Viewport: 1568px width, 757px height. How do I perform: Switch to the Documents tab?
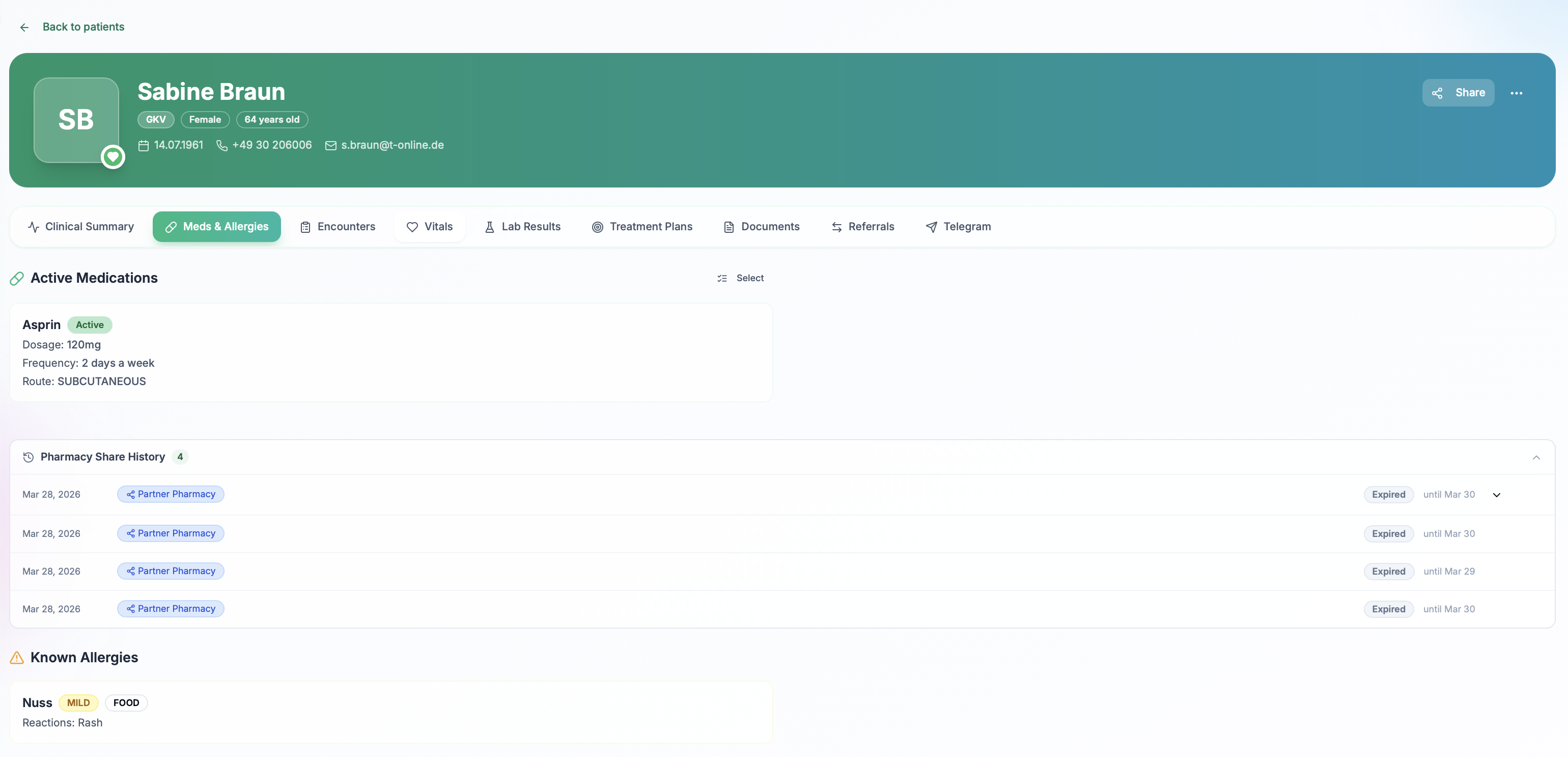click(762, 227)
